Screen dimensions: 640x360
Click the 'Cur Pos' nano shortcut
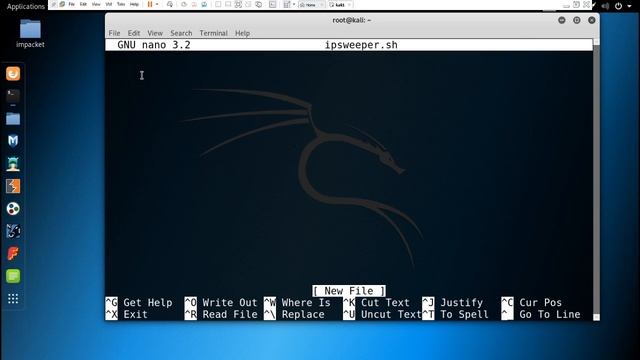(x=532, y=302)
